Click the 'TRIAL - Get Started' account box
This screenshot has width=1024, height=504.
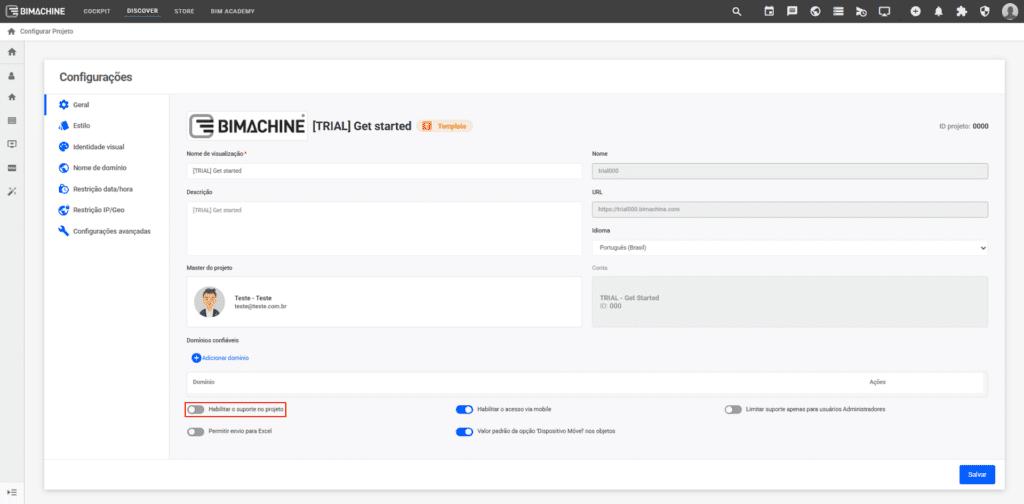(790, 302)
